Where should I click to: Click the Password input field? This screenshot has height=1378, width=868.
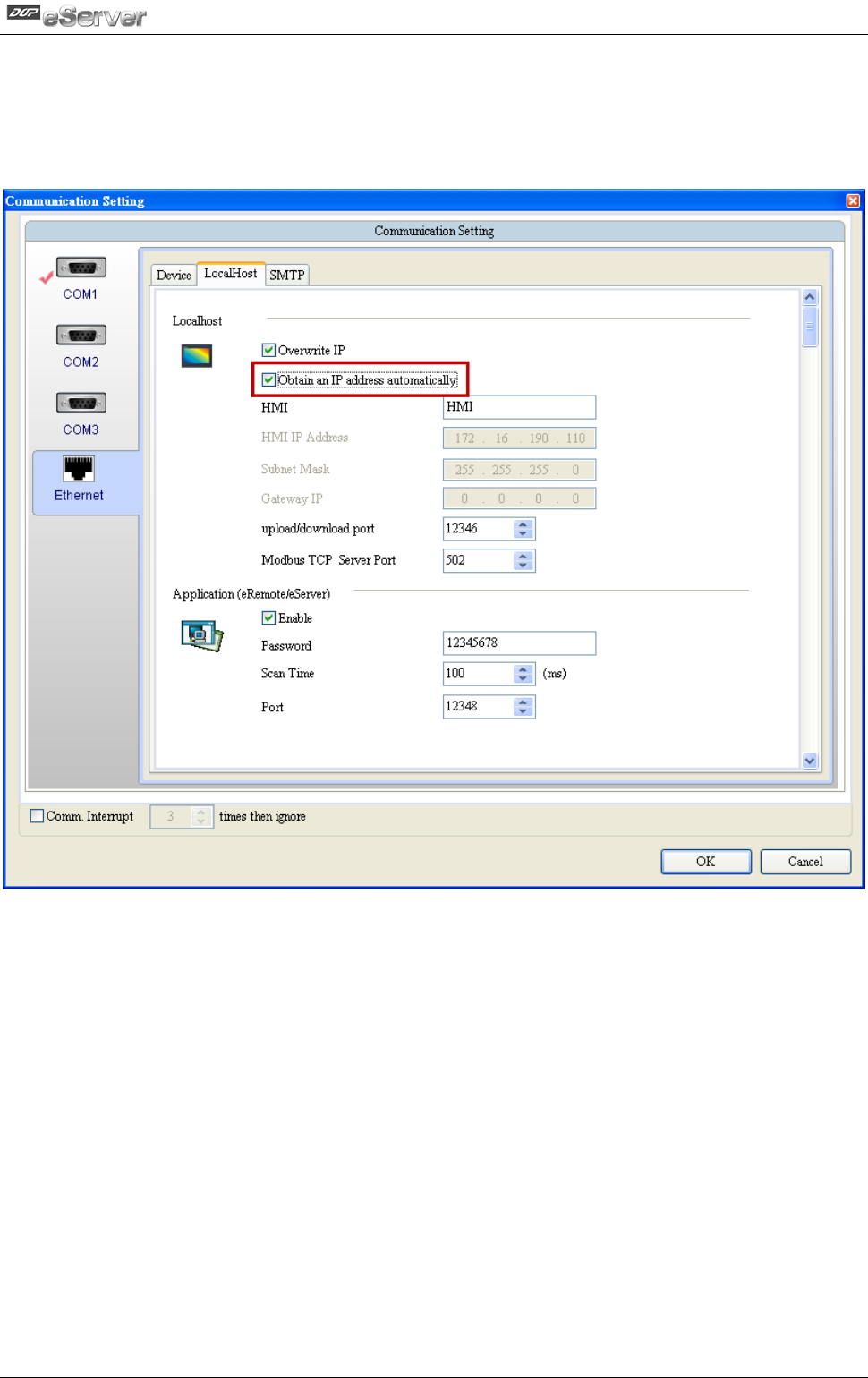(x=519, y=643)
